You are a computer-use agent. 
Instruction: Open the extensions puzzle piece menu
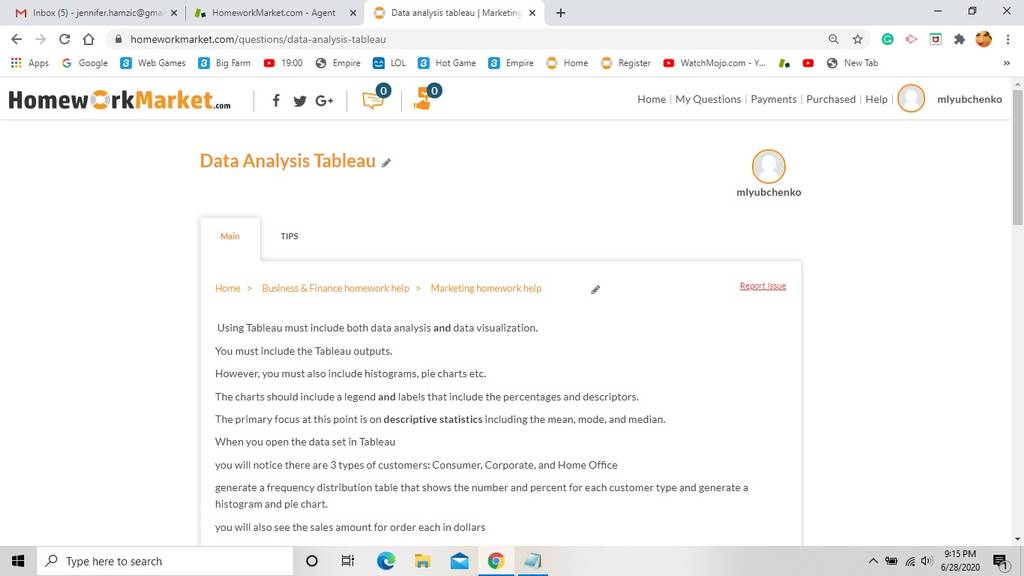(x=959, y=39)
